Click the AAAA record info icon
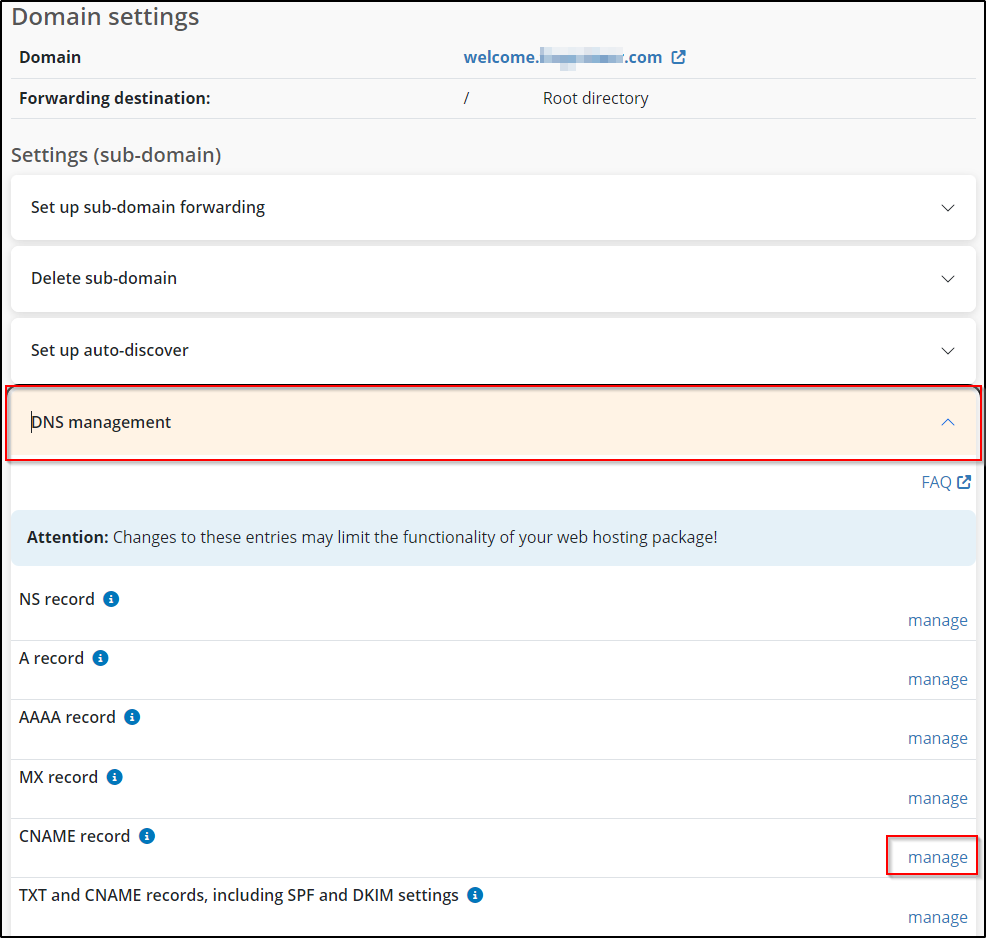The height and width of the screenshot is (938, 986). click(132, 717)
